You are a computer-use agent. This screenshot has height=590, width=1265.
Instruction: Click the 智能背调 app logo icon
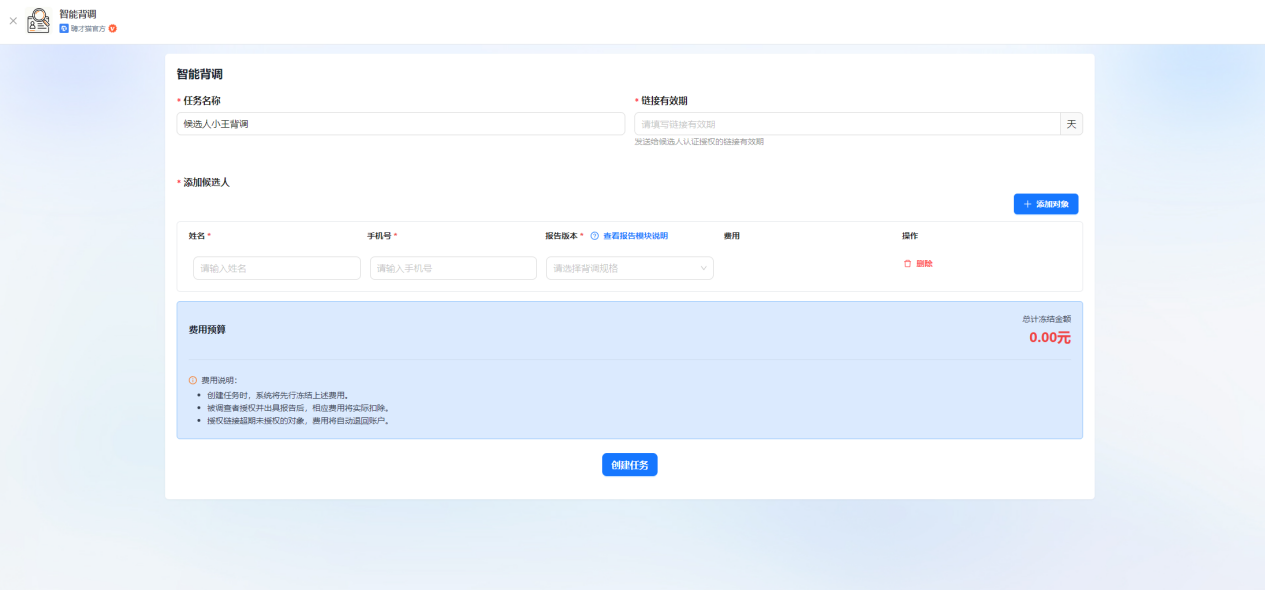38,21
